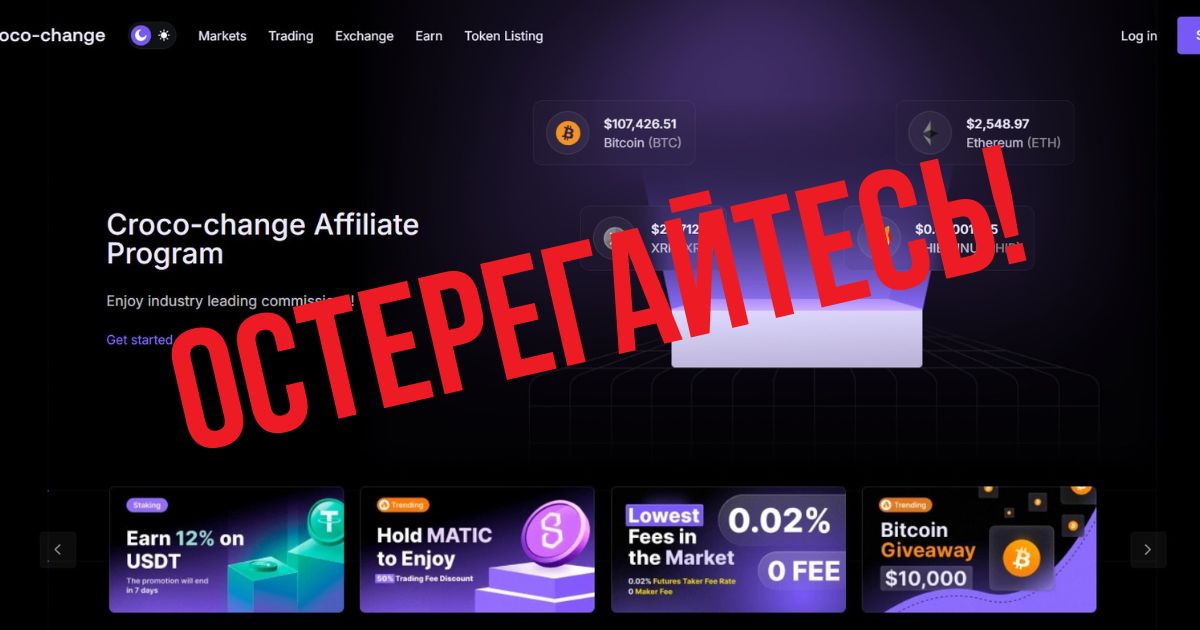Click the Bitcoin orange coin icon
The width and height of the screenshot is (1200, 630).
click(x=568, y=132)
